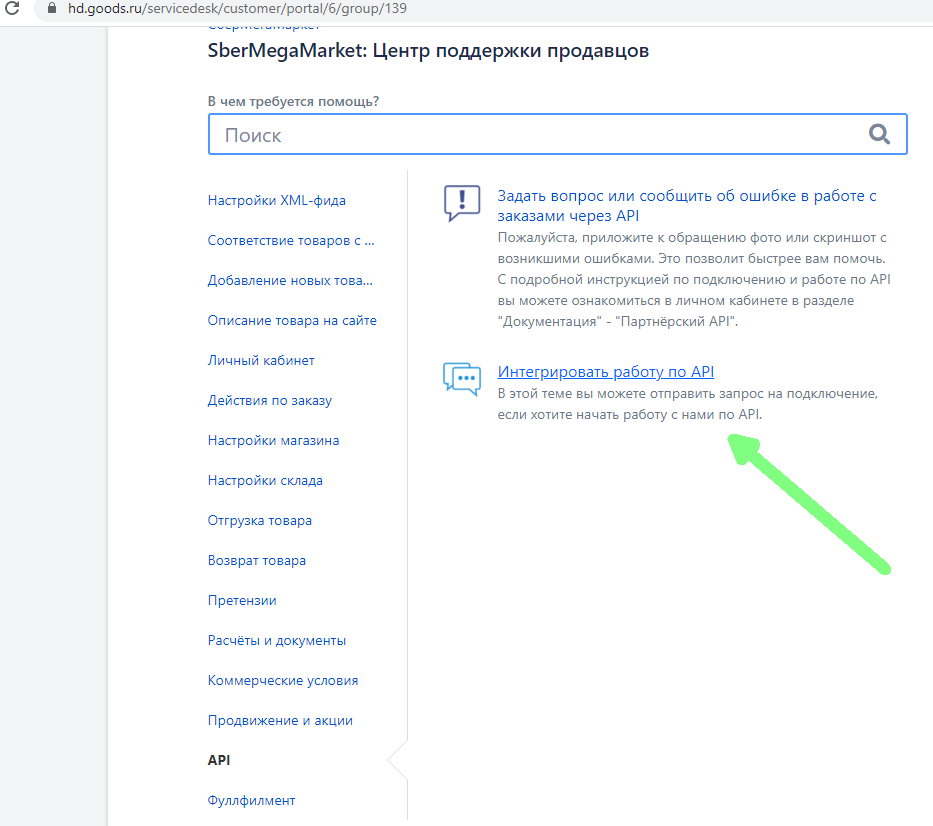Click the exclamation mark speech bubble icon

(x=462, y=202)
